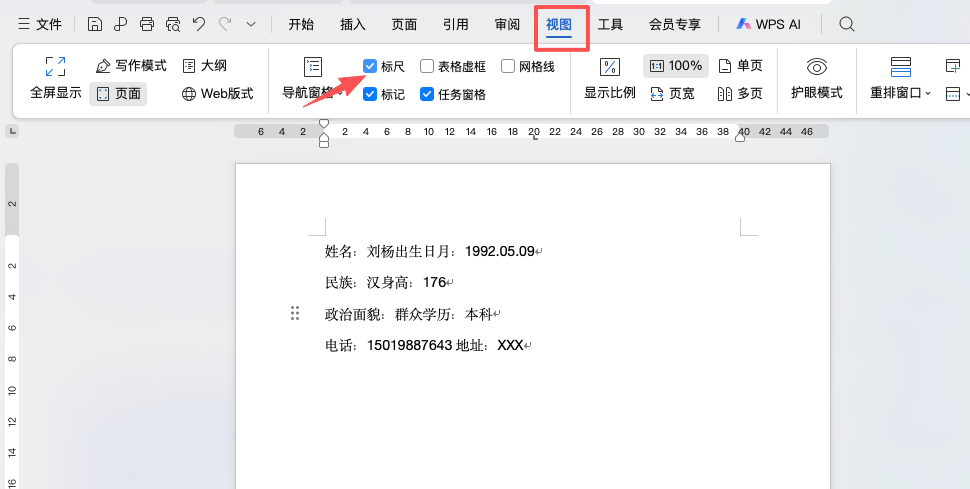Click the first-line indent marker on ruler

[x=324, y=124]
